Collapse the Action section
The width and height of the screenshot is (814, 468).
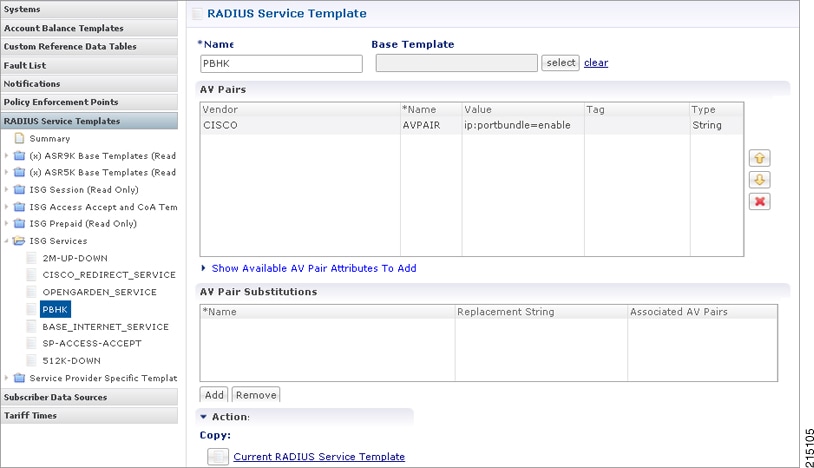204,417
